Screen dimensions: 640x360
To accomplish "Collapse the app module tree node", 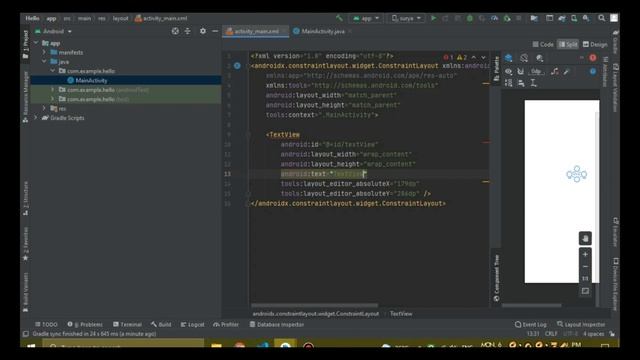I will click(x=36, y=43).
